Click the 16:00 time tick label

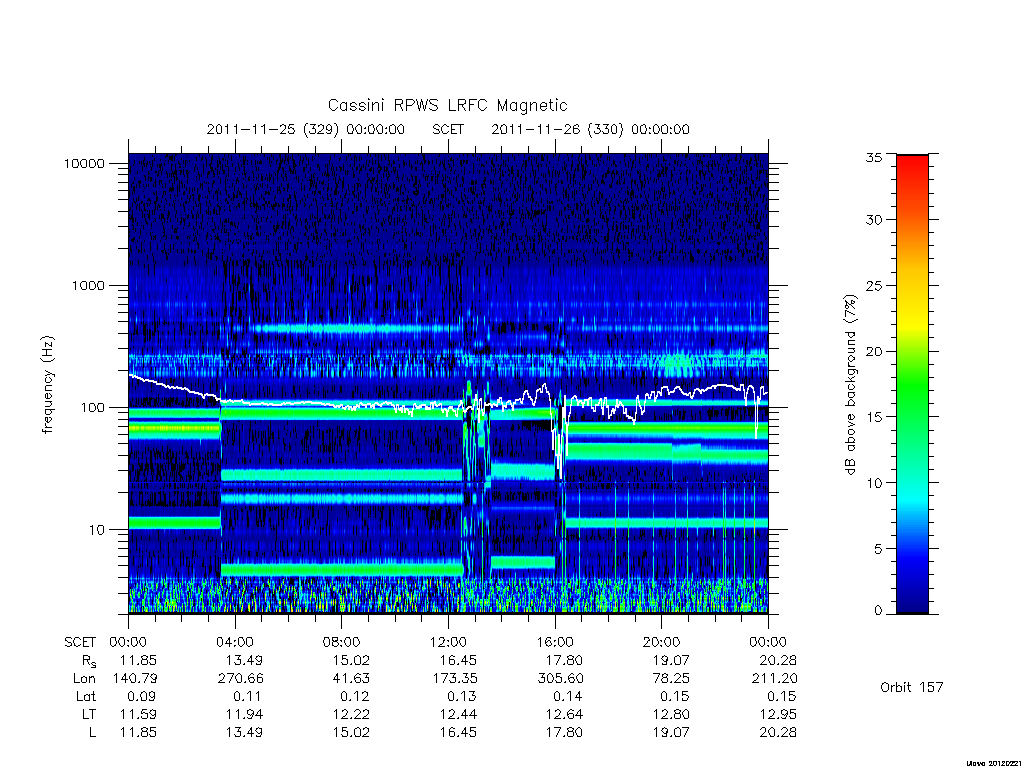click(x=555, y=642)
